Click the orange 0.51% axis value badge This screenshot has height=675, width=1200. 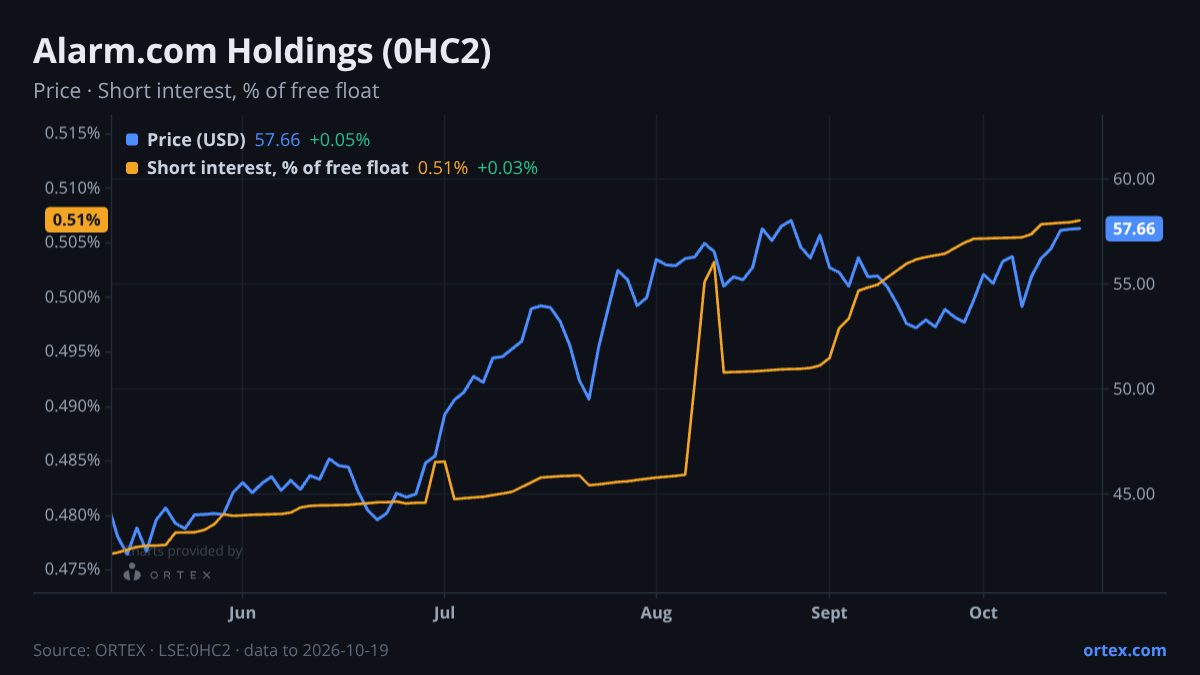(75, 220)
